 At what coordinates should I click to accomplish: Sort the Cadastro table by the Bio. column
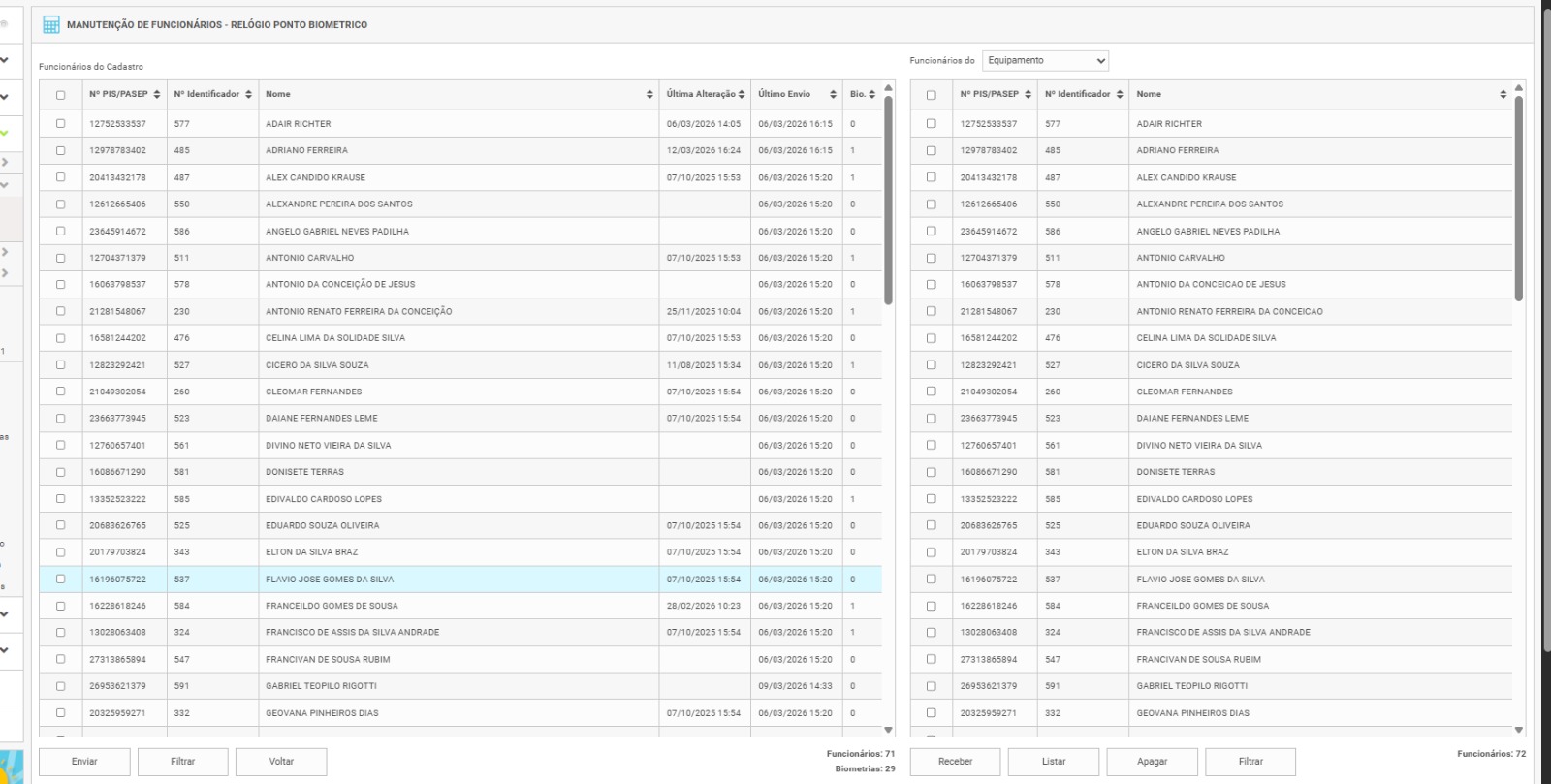[872, 95]
